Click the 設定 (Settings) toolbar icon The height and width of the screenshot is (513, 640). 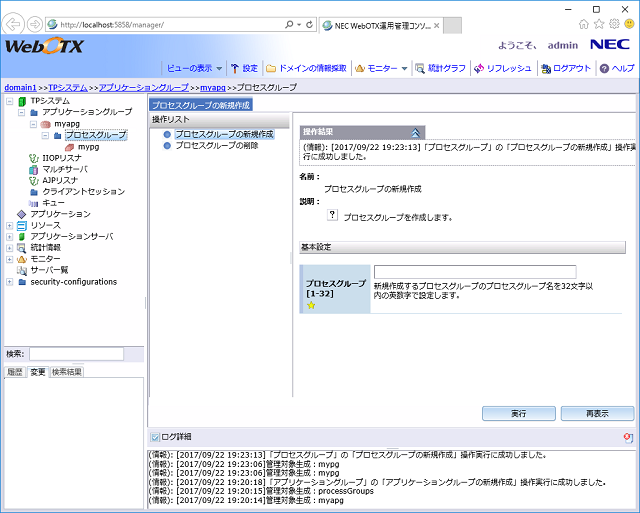click(235, 68)
